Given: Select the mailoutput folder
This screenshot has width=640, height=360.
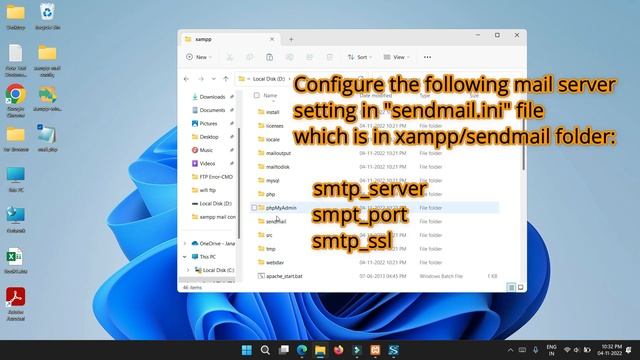Looking at the screenshot, I should tap(278, 153).
